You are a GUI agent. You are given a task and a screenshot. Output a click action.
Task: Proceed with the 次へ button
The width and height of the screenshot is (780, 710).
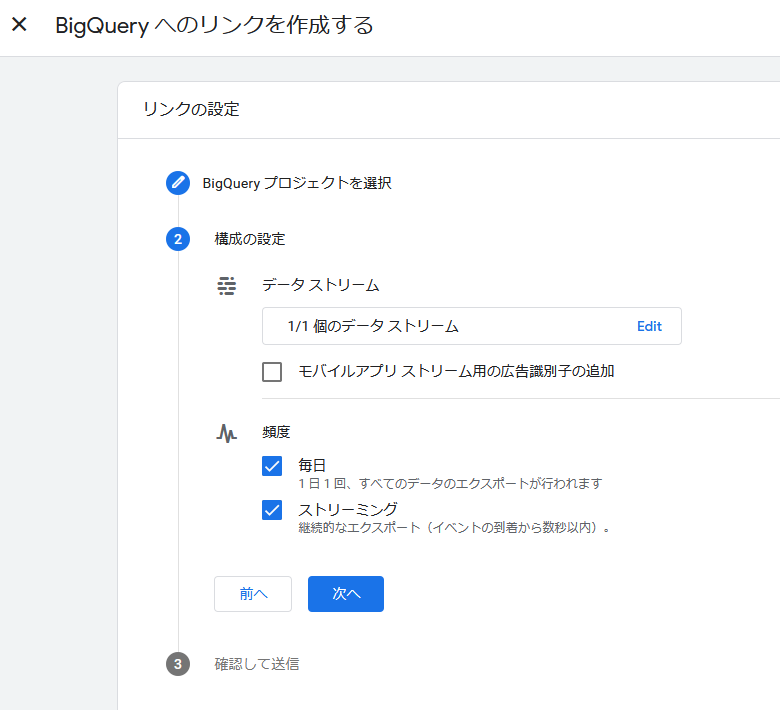(346, 594)
